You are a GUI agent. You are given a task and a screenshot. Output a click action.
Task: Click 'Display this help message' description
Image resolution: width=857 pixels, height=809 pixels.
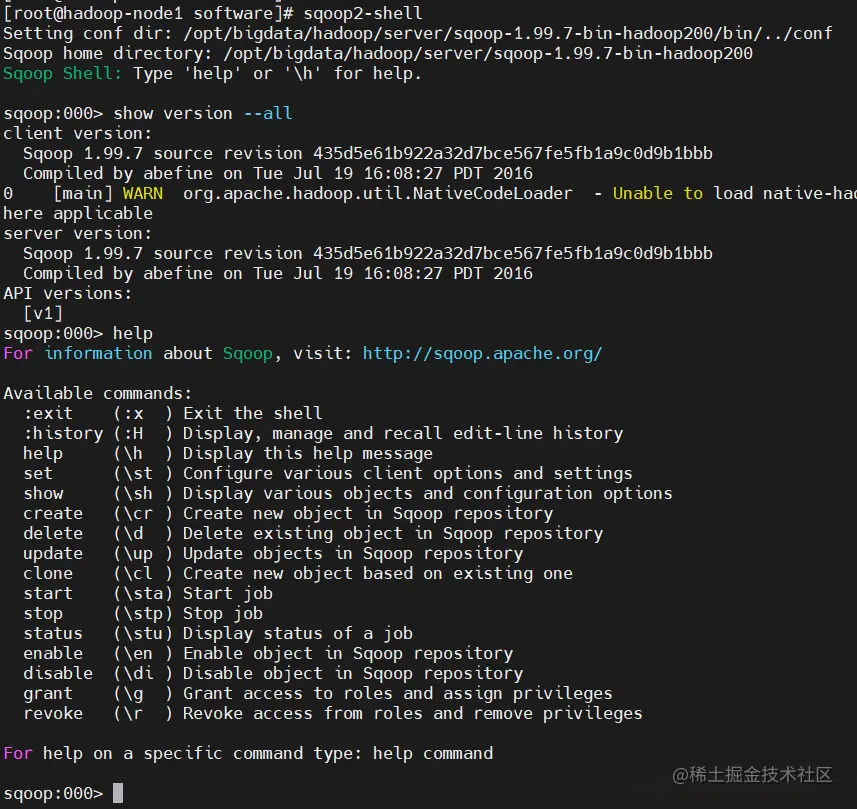(x=308, y=454)
